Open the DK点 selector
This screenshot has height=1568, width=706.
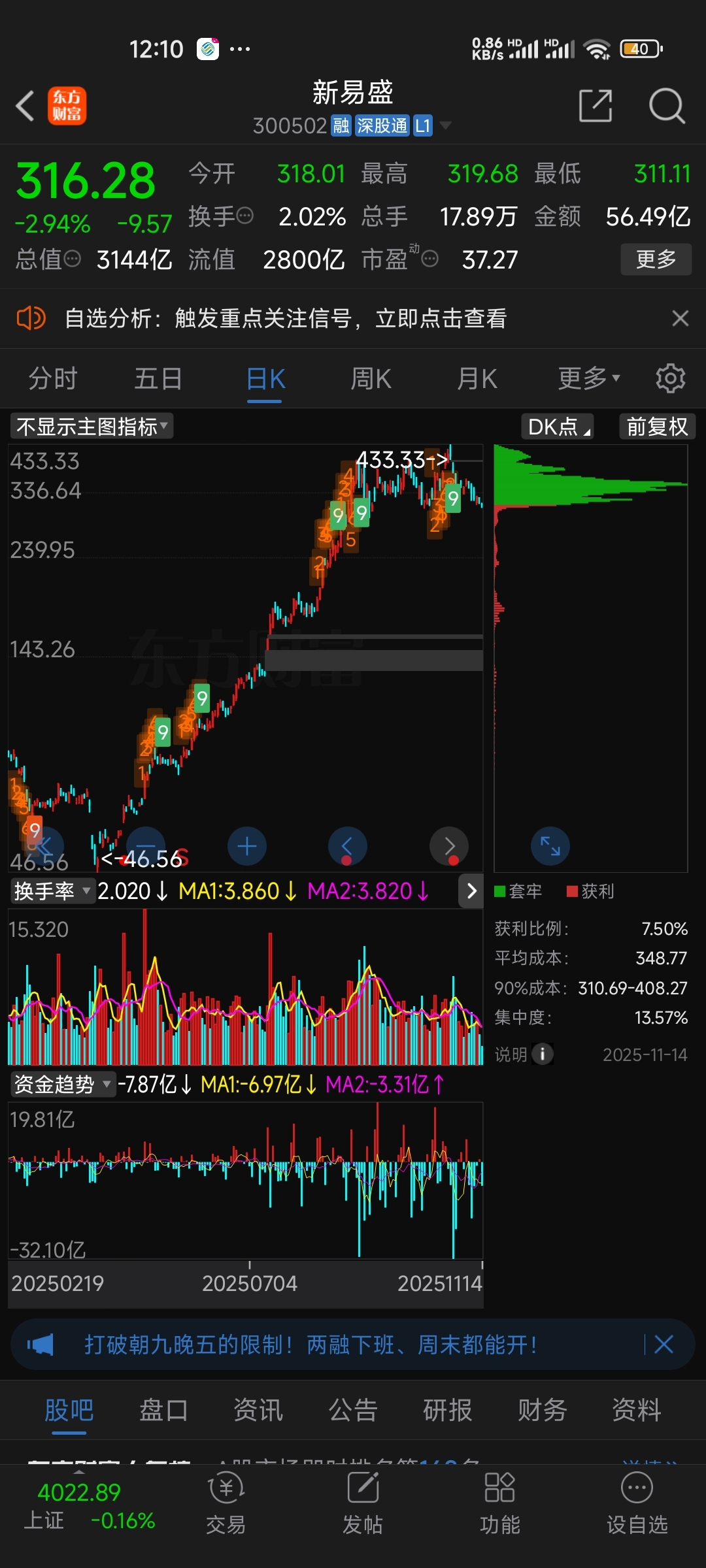[558, 427]
